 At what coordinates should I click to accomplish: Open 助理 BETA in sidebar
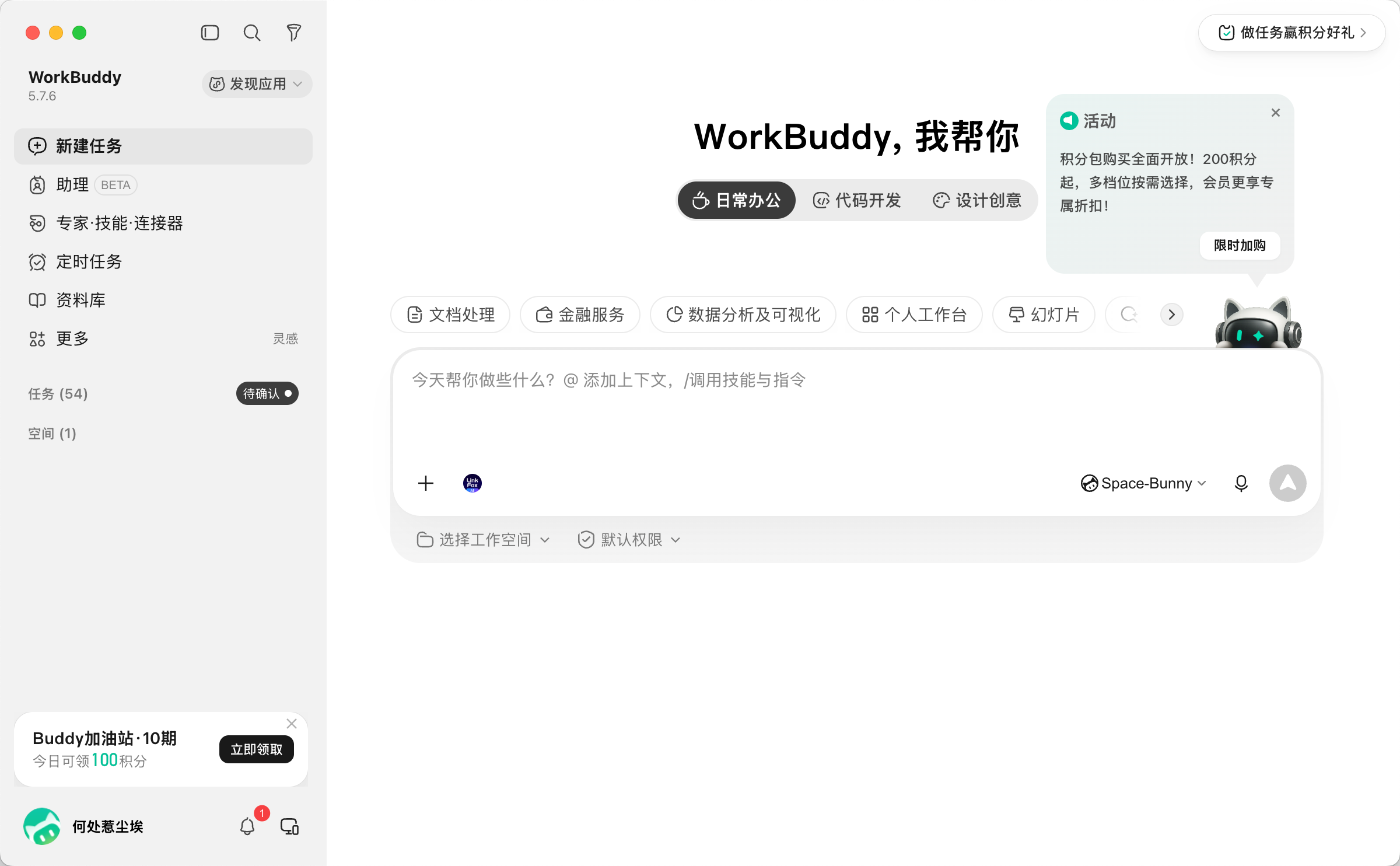[163, 184]
